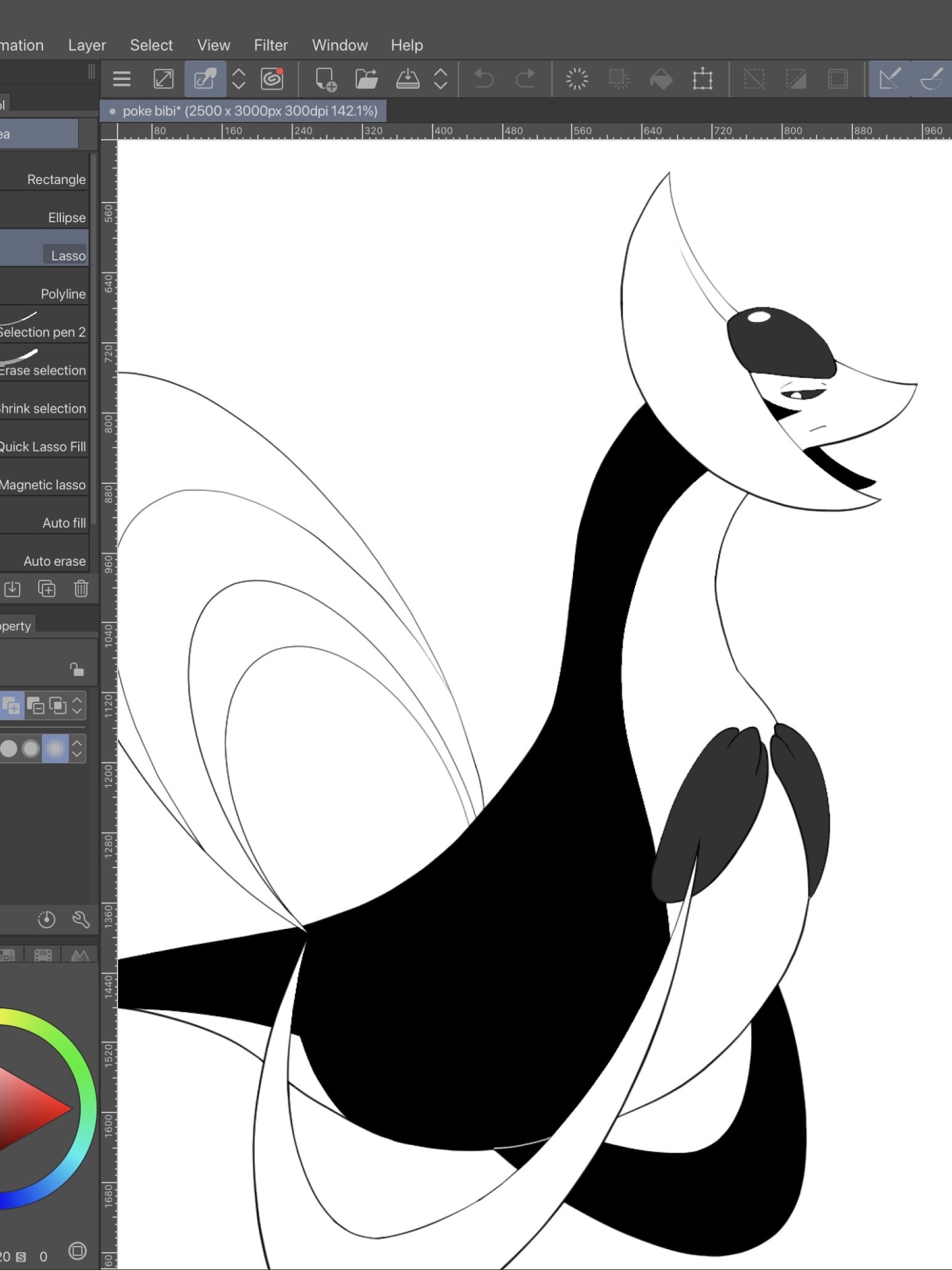Toggle the lock icon in Tool Property
This screenshot has width=952, height=1270.
point(76,669)
